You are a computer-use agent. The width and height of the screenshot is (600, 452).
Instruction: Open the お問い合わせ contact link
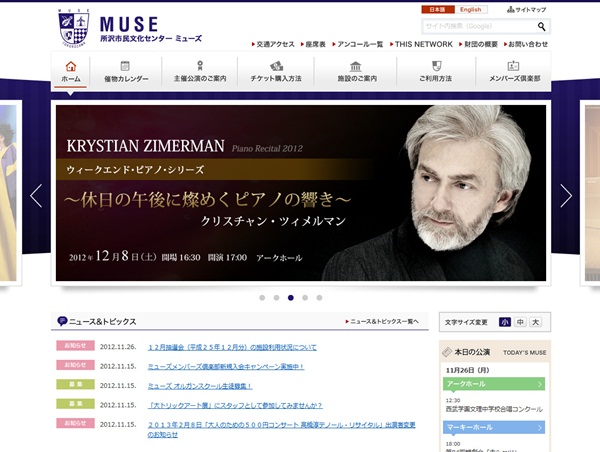click(x=526, y=44)
